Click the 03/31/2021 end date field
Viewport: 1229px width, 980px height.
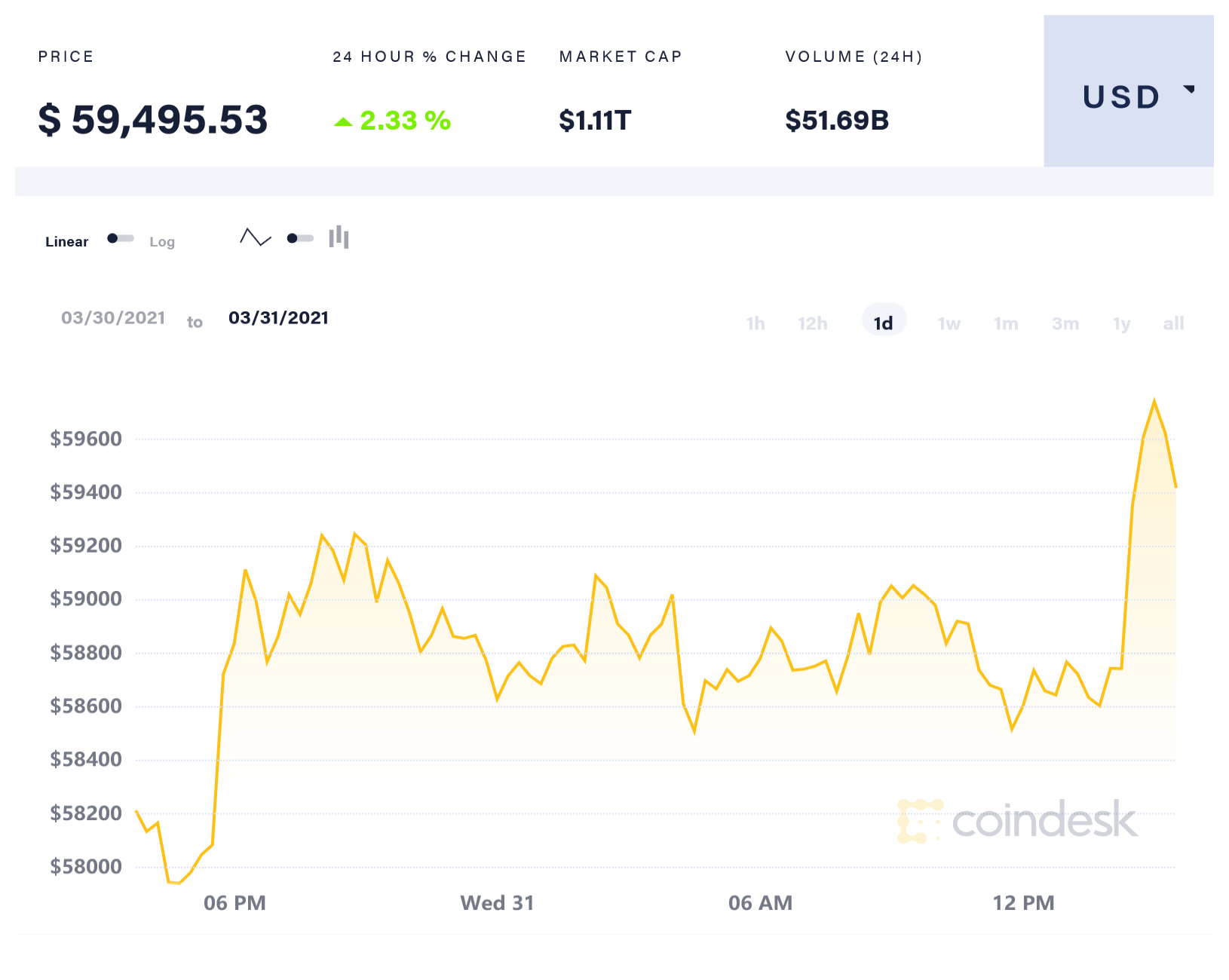pos(278,318)
